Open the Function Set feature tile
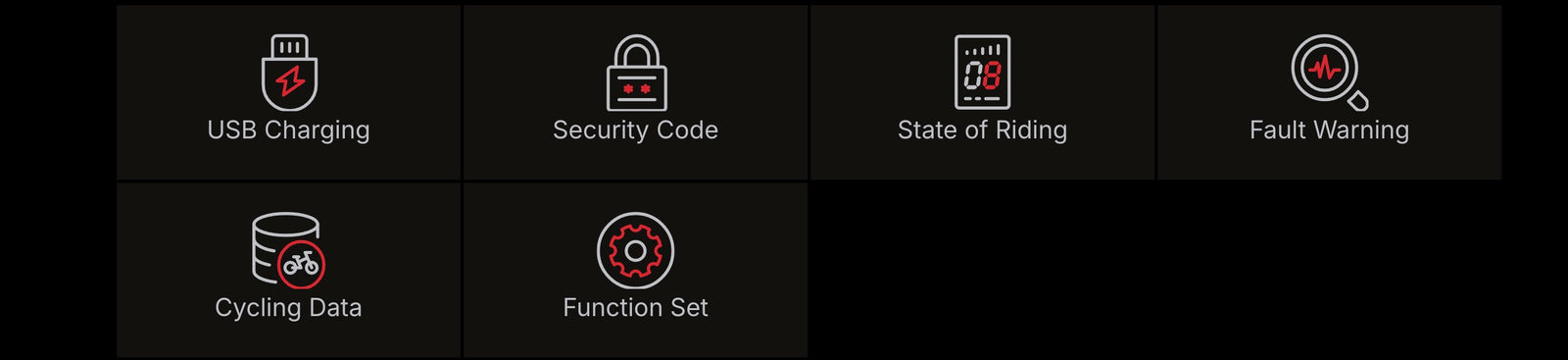This screenshot has height=360, width=1568. (636, 270)
